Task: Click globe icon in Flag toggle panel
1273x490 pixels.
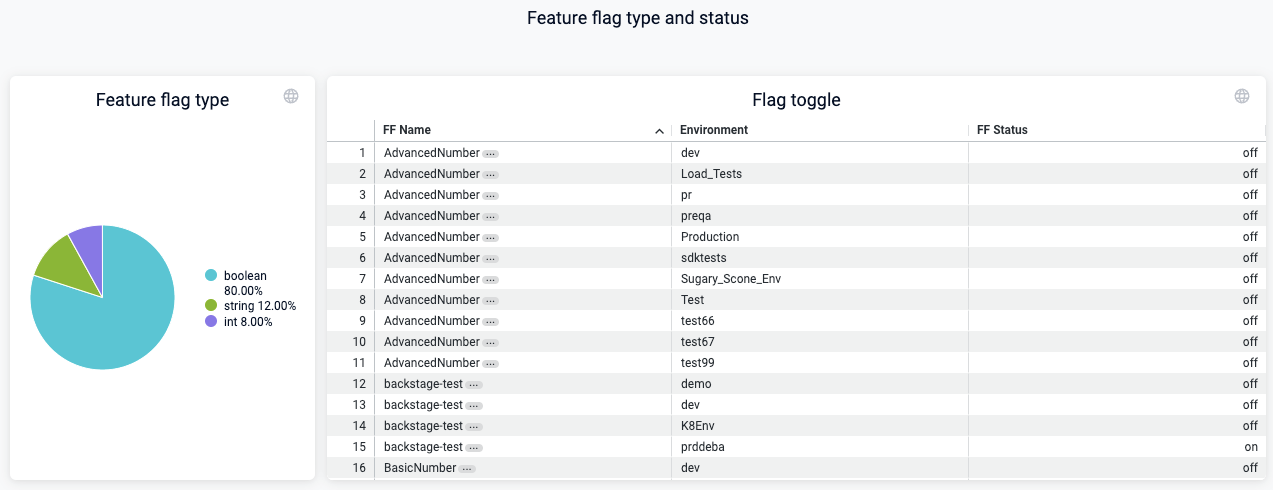Action: click(1242, 96)
